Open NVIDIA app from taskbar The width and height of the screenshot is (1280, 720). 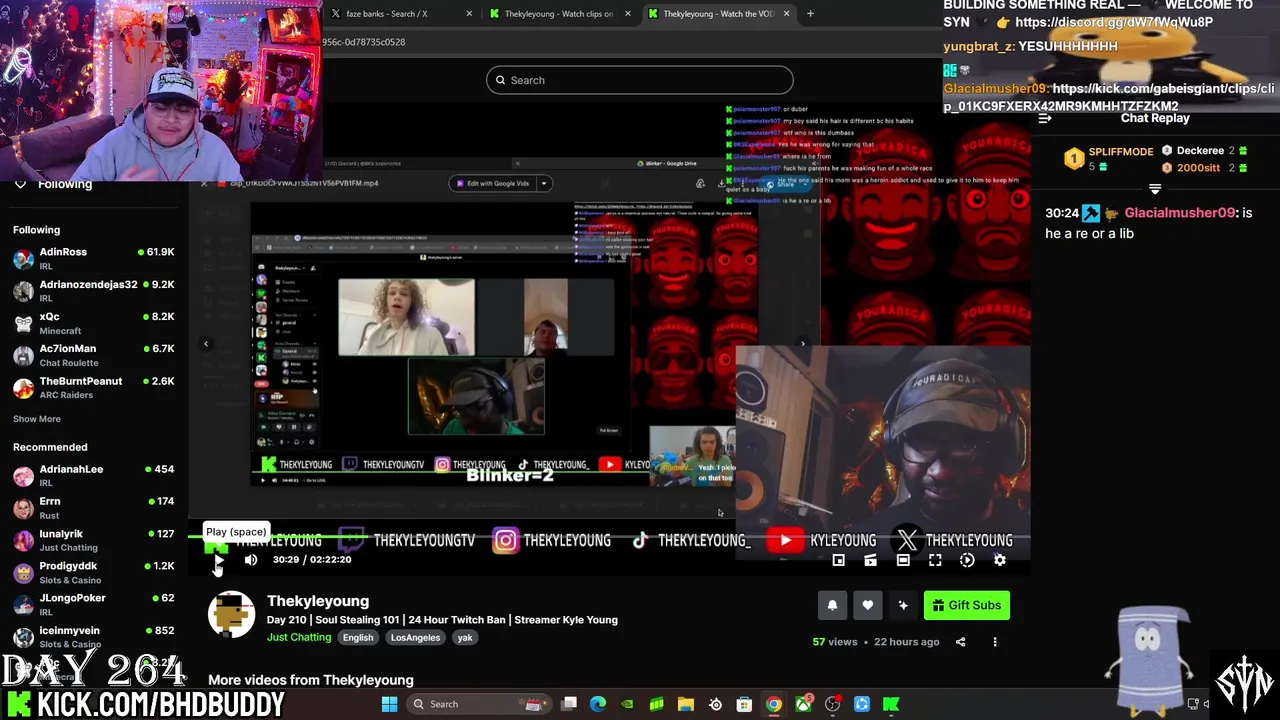(627, 704)
